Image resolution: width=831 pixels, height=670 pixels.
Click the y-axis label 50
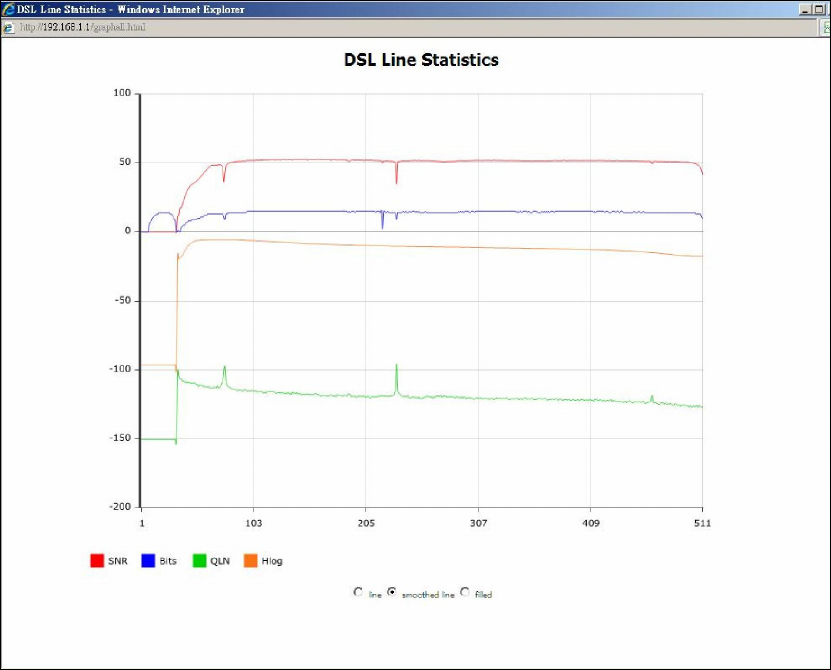point(125,162)
